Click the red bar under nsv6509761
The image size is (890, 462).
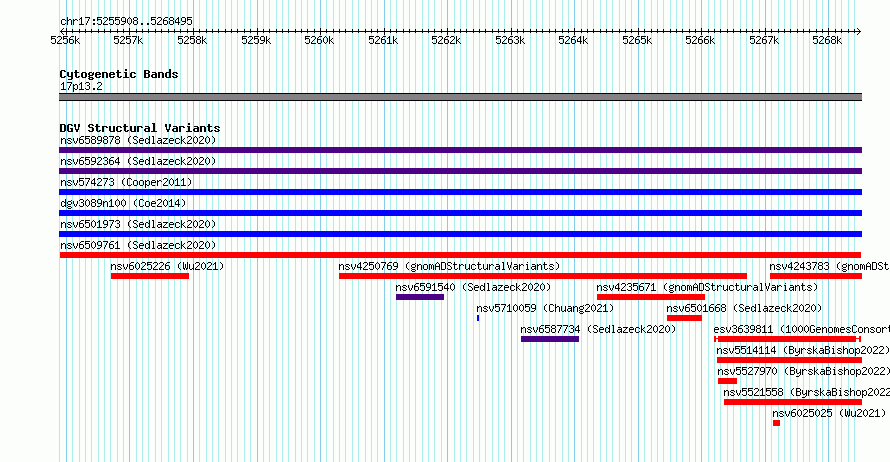tap(460, 255)
